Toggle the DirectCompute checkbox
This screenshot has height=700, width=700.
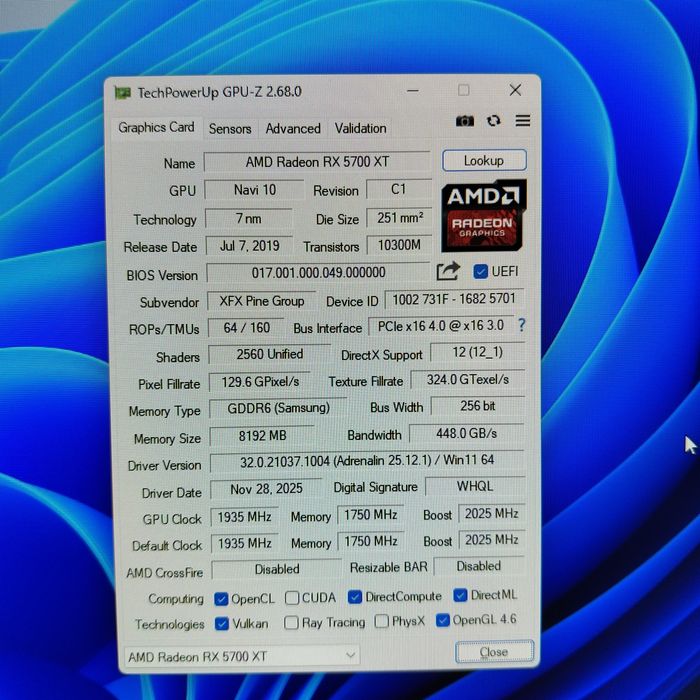tap(354, 597)
